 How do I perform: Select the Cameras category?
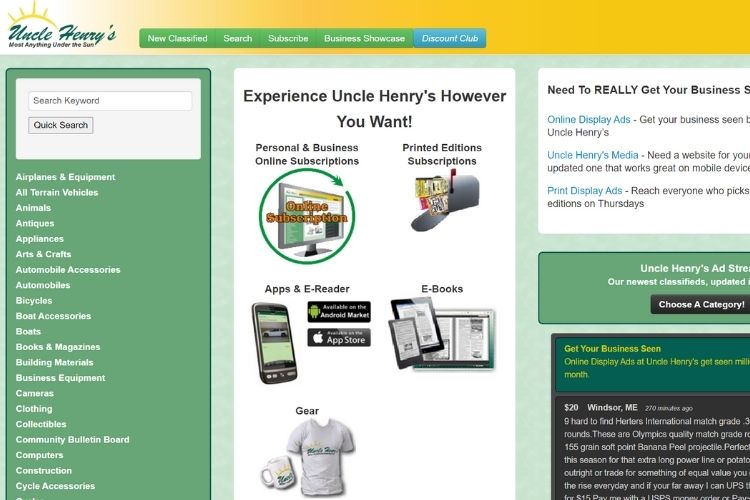[x=34, y=393]
